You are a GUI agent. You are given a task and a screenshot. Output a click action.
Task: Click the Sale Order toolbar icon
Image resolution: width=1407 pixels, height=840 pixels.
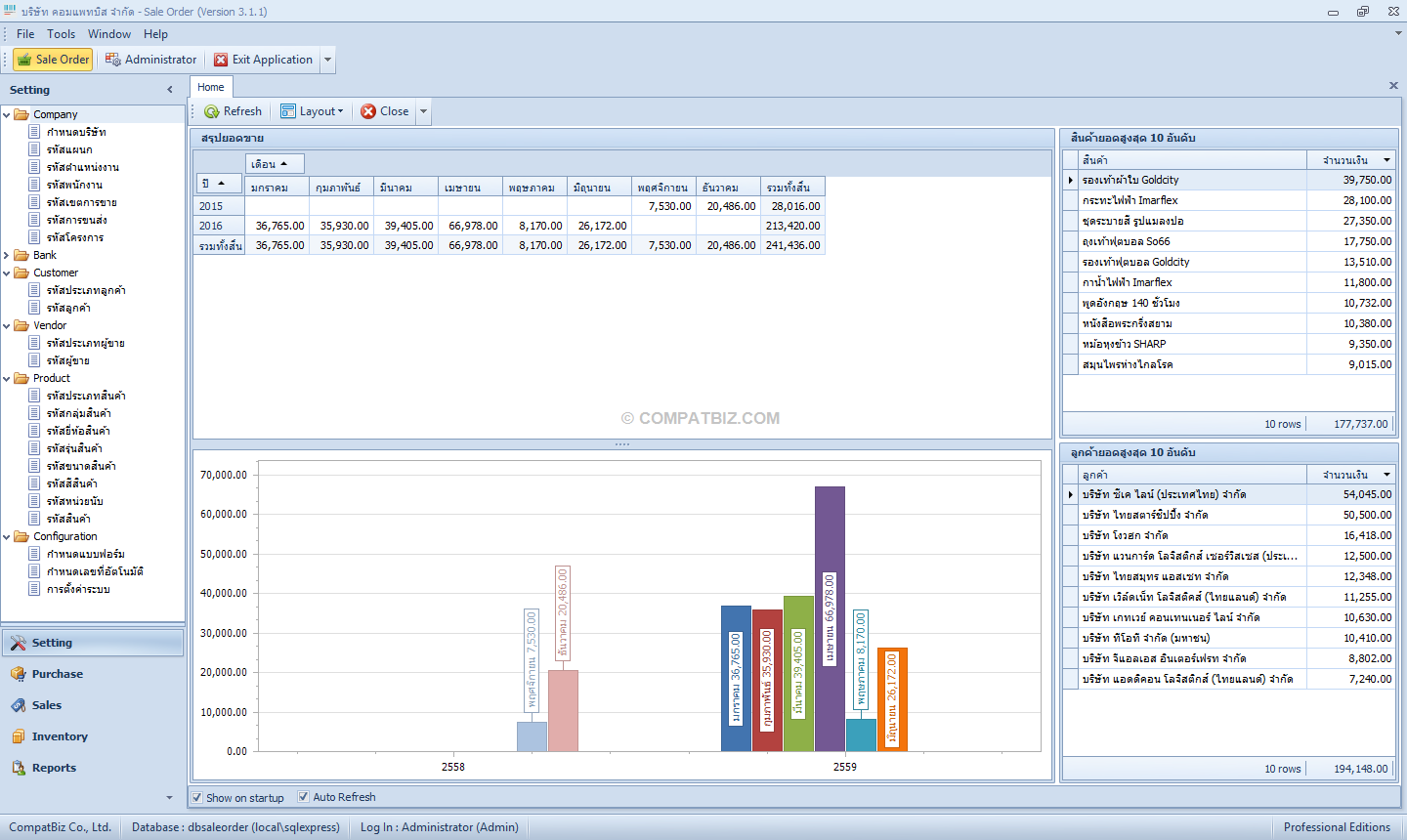point(24,60)
